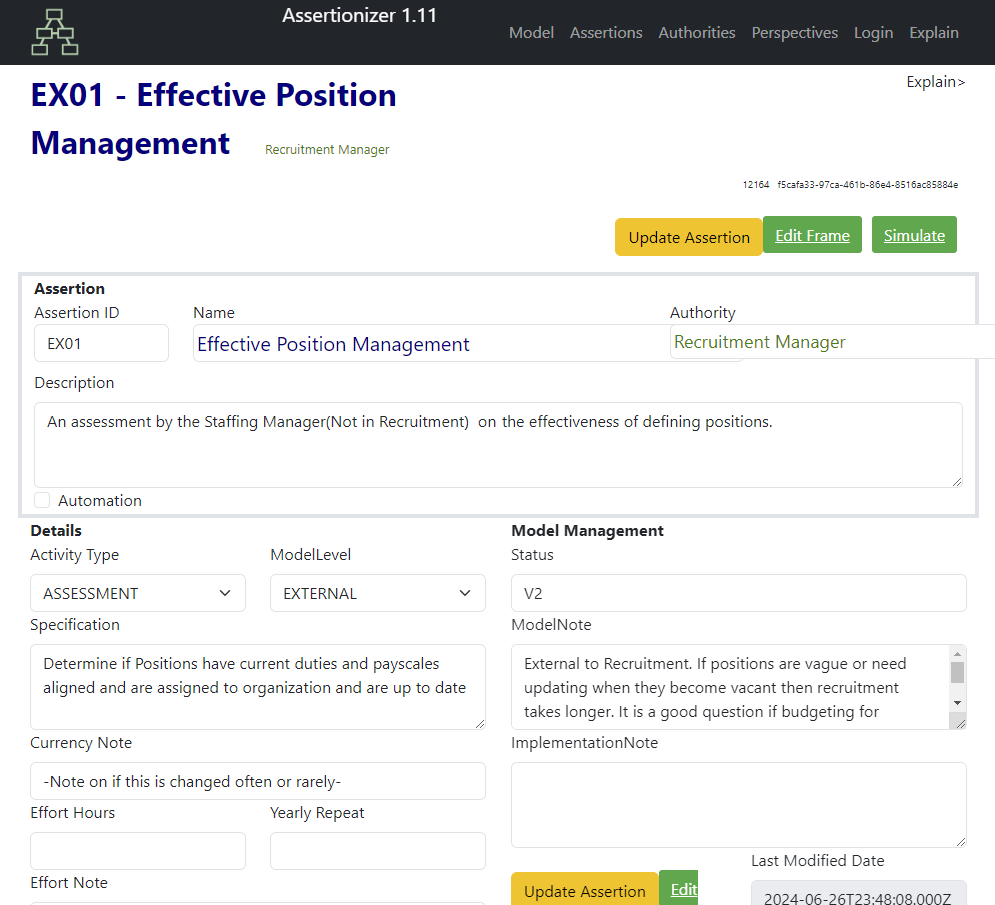Viewport: 995px width, 905px height.
Task: Click the green Recruitment Manager subtitle text
Action: (327, 150)
